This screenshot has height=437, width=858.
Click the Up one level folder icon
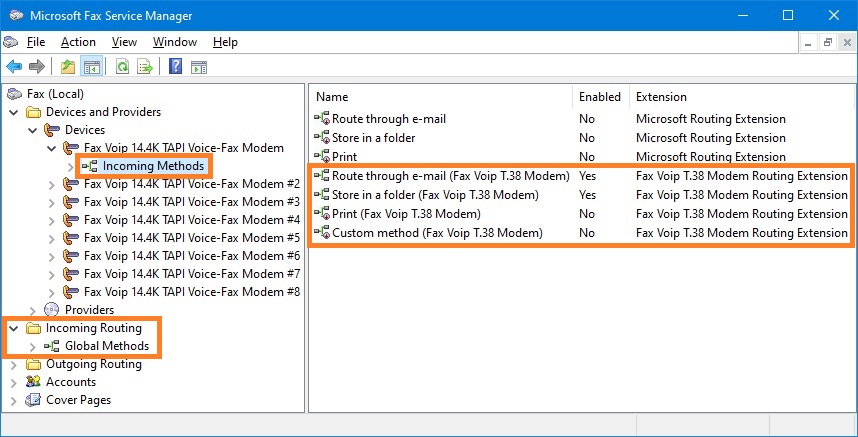[68, 67]
